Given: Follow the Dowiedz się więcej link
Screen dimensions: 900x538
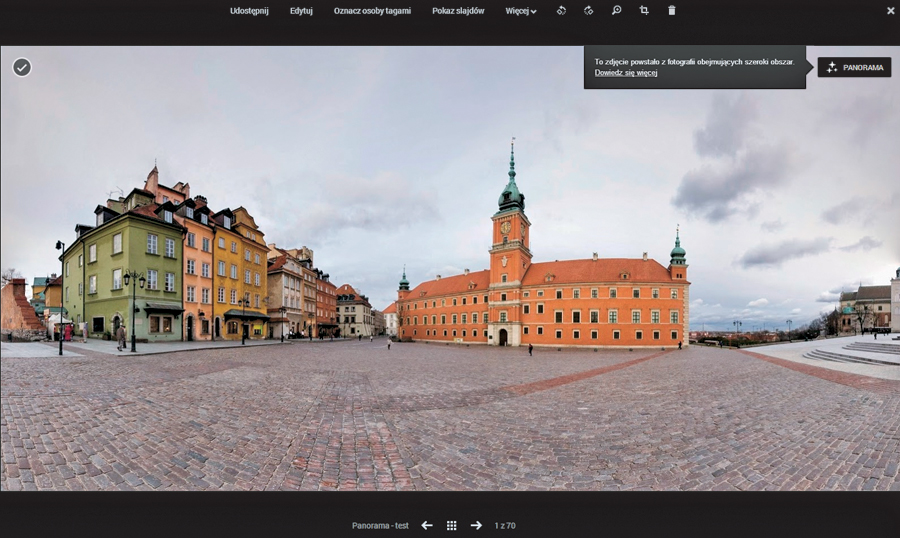Looking at the screenshot, I should tap(626, 73).
